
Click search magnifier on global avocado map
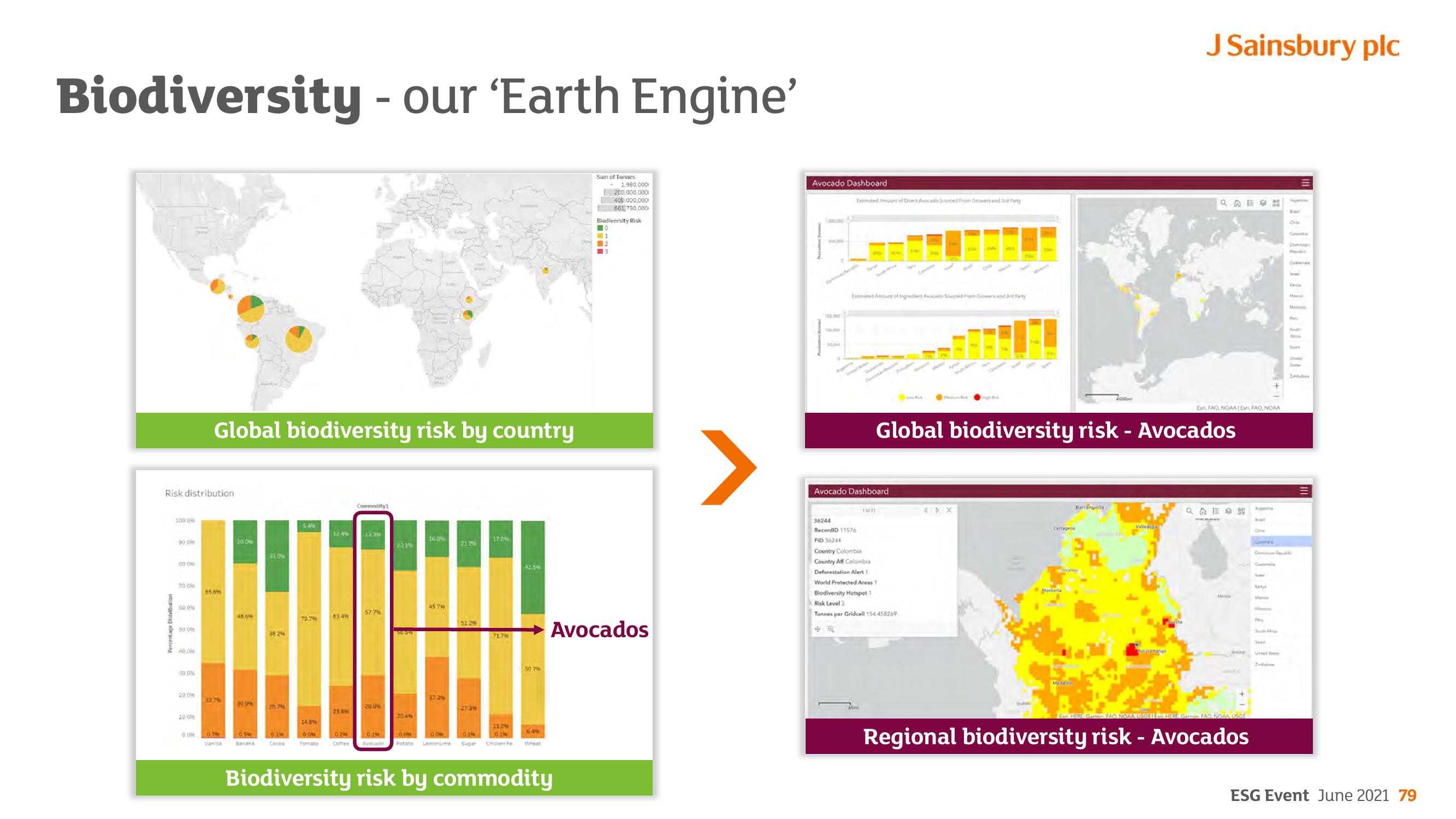(1224, 203)
